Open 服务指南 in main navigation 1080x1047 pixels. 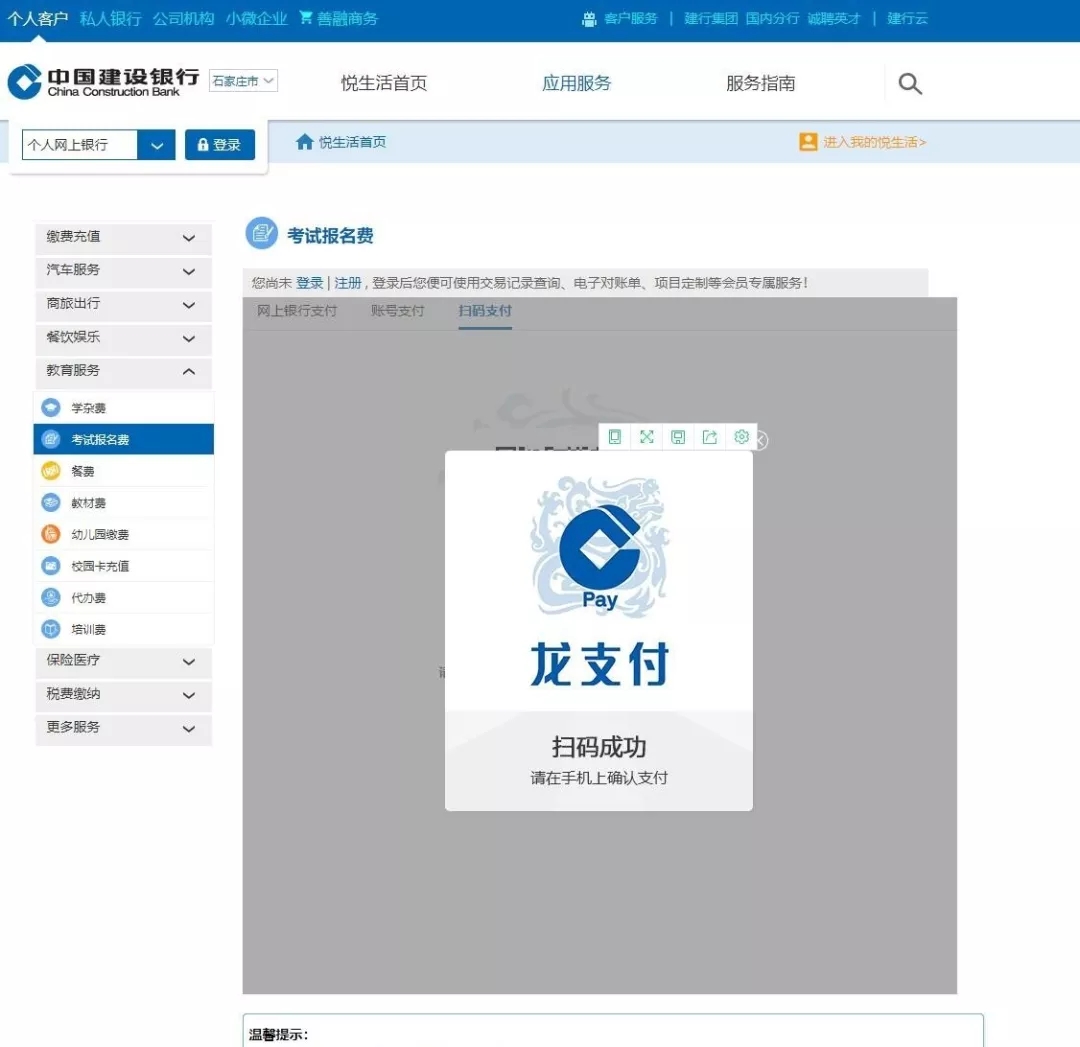pos(760,83)
